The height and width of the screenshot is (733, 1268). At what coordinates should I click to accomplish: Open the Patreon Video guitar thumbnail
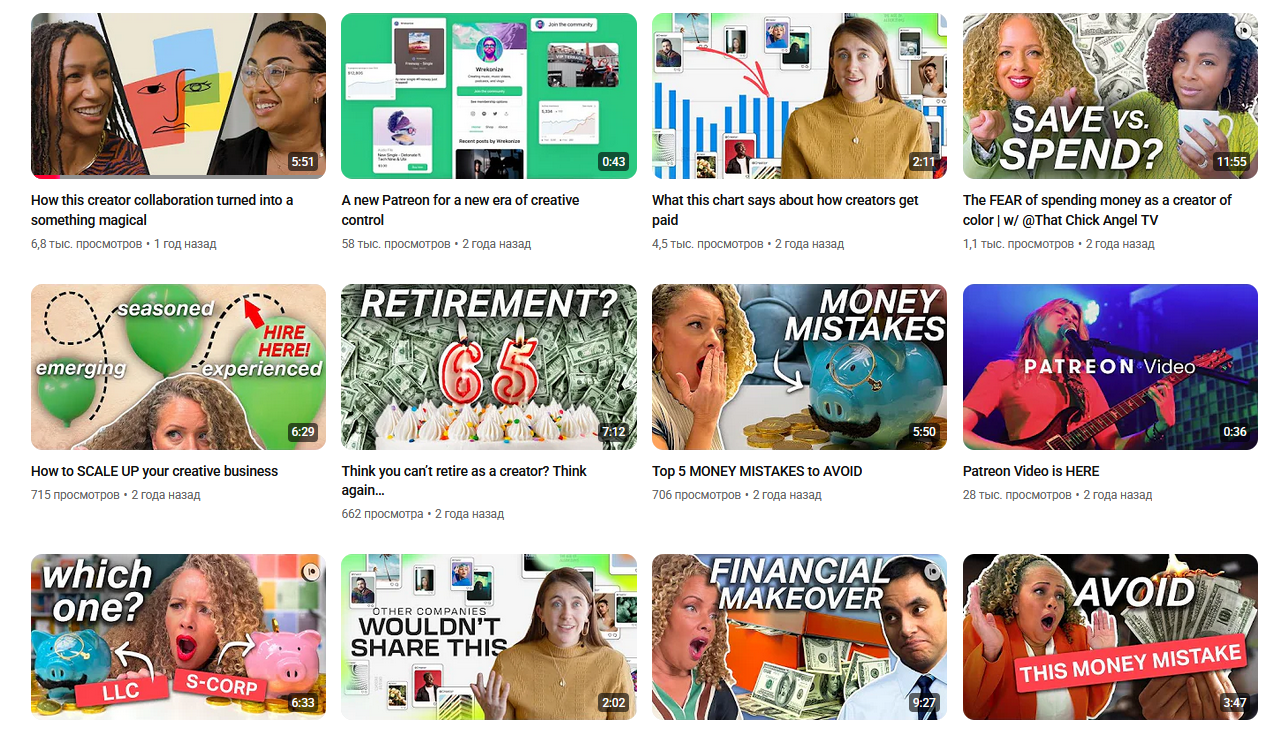[1110, 367]
